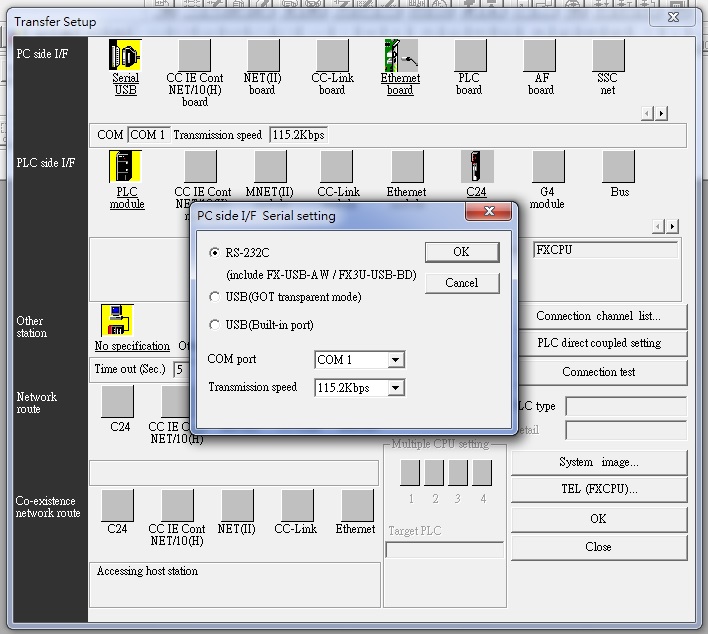Open the COM port dropdown
This screenshot has height=634, width=710.
396,360
